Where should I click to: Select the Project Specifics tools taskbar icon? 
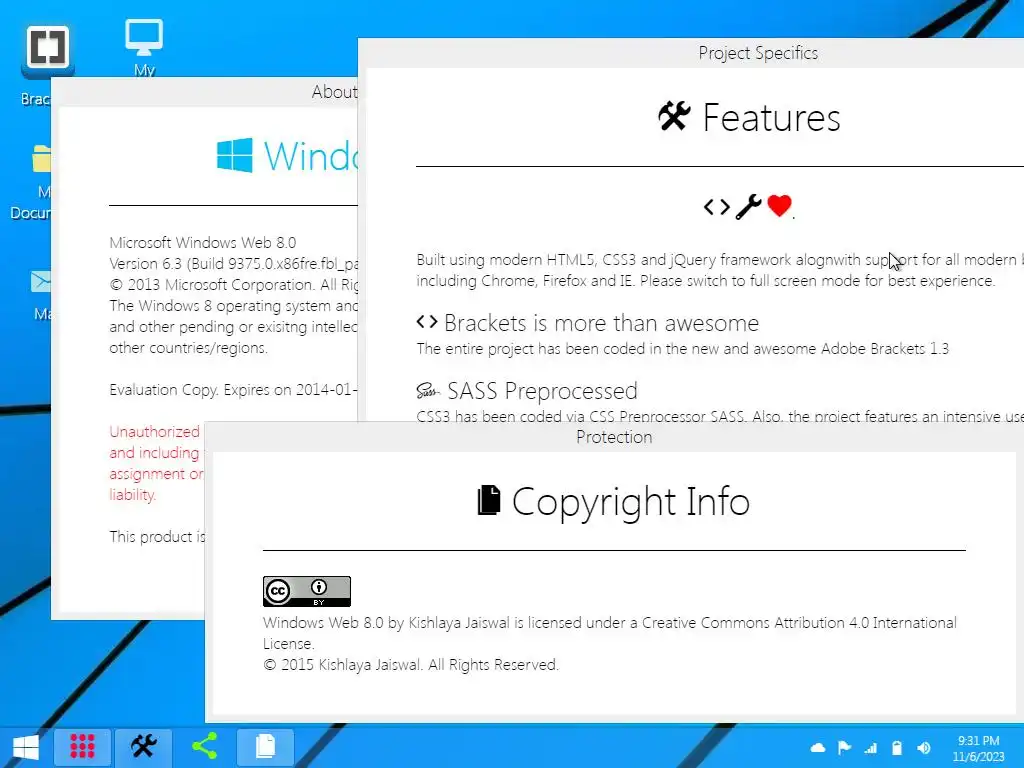144,746
